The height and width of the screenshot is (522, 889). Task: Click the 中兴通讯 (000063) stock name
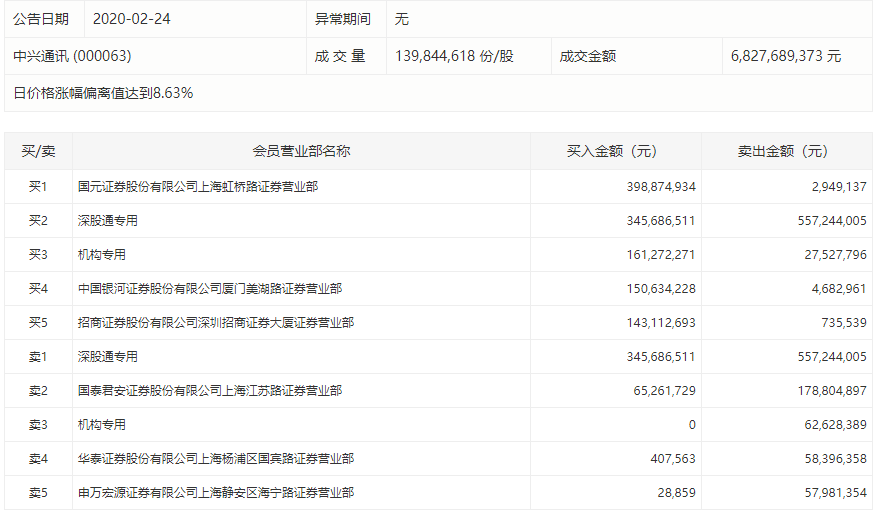coord(73,56)
